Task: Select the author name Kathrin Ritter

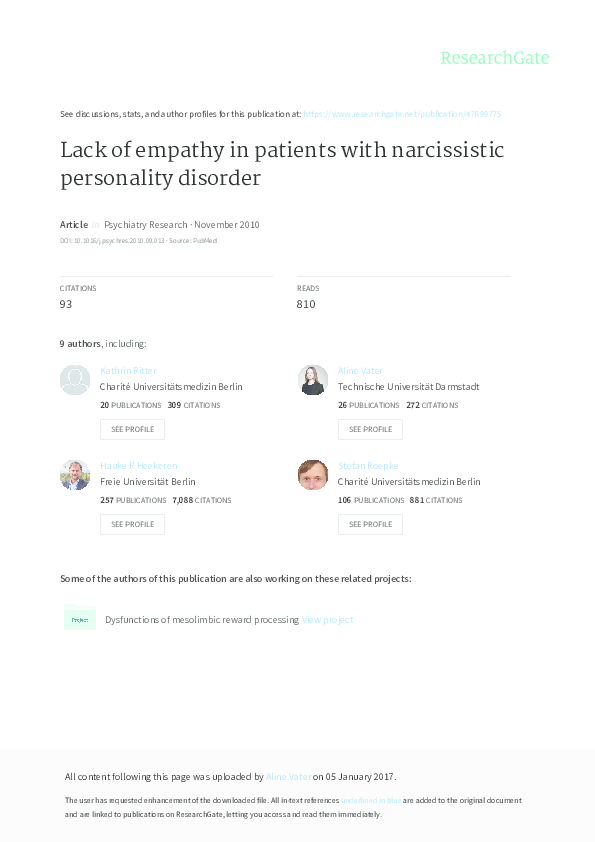Action: pos(130,370)
